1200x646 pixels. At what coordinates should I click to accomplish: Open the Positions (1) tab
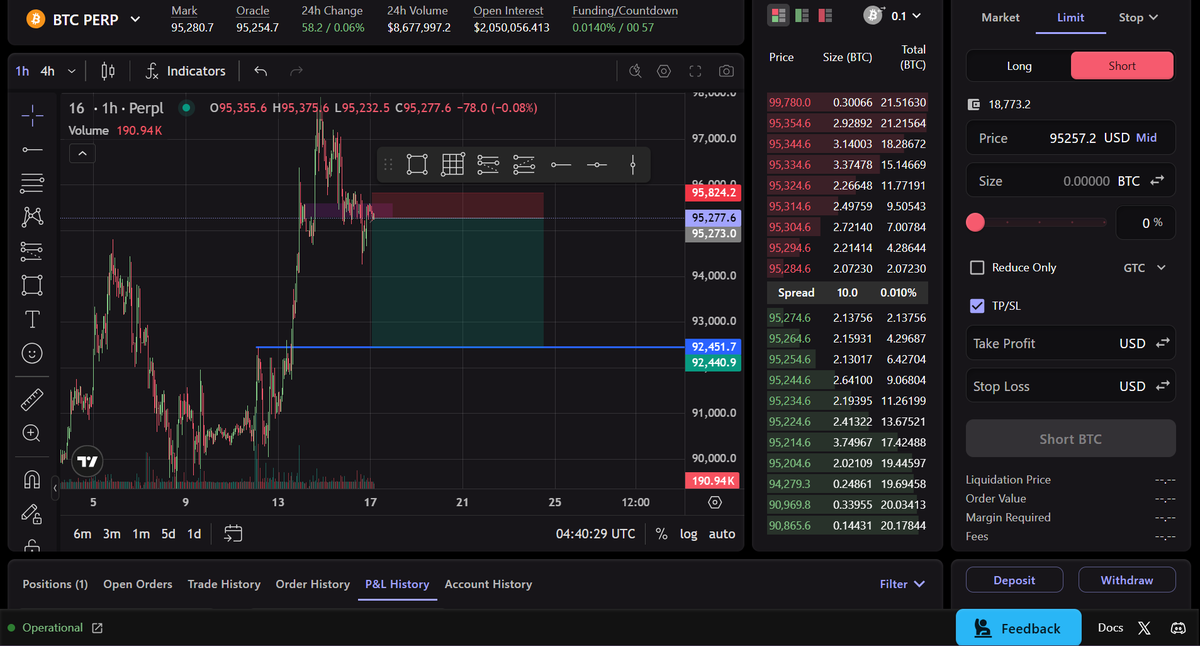point(55,584)
